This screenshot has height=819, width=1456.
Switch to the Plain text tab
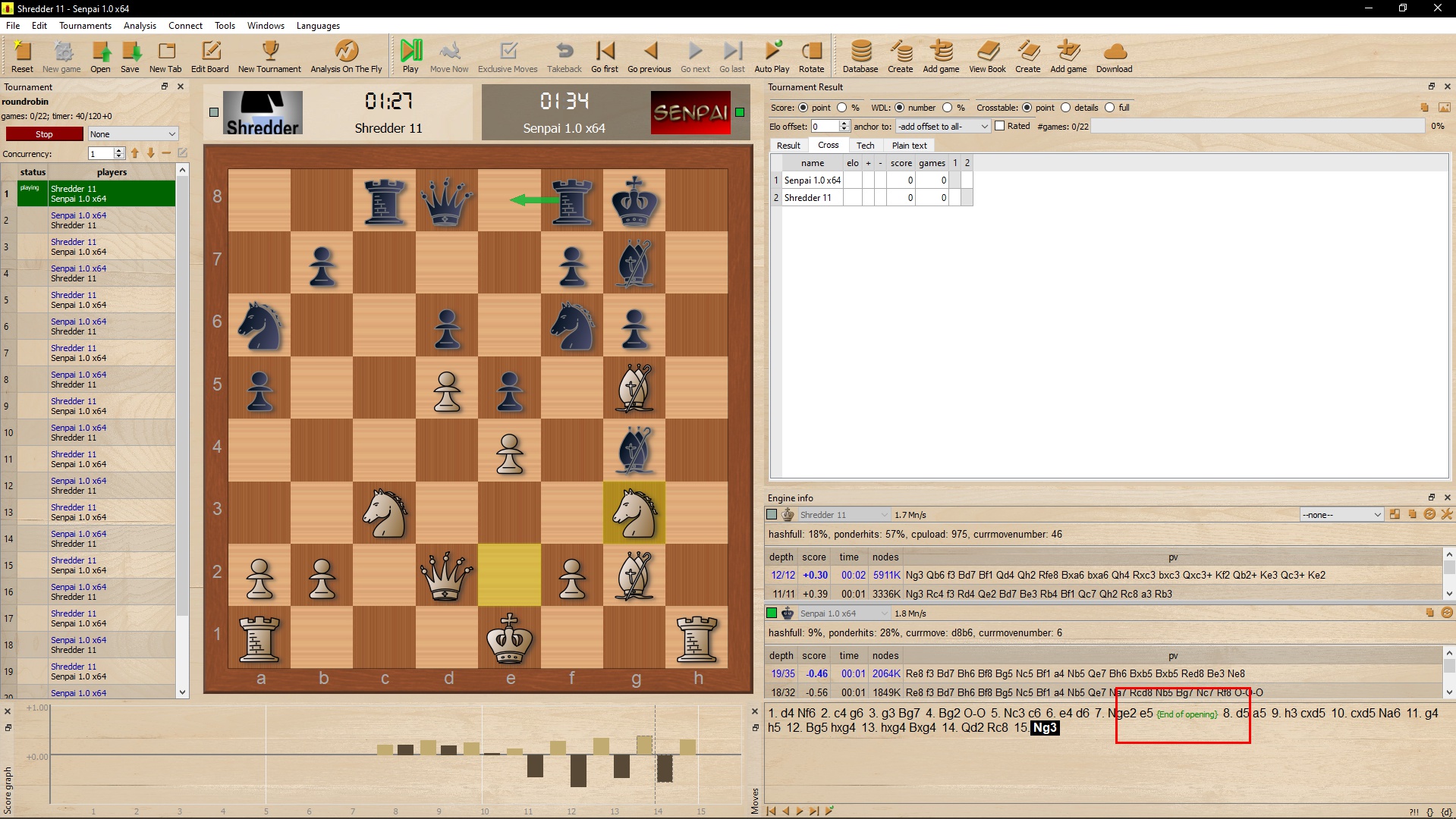pos(909,146)
